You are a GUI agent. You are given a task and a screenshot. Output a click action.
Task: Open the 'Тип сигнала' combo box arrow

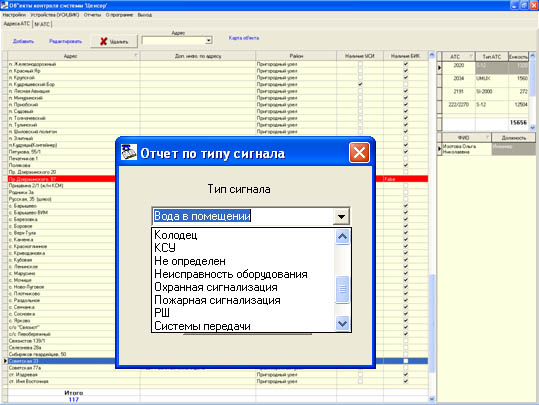point(341,217)
